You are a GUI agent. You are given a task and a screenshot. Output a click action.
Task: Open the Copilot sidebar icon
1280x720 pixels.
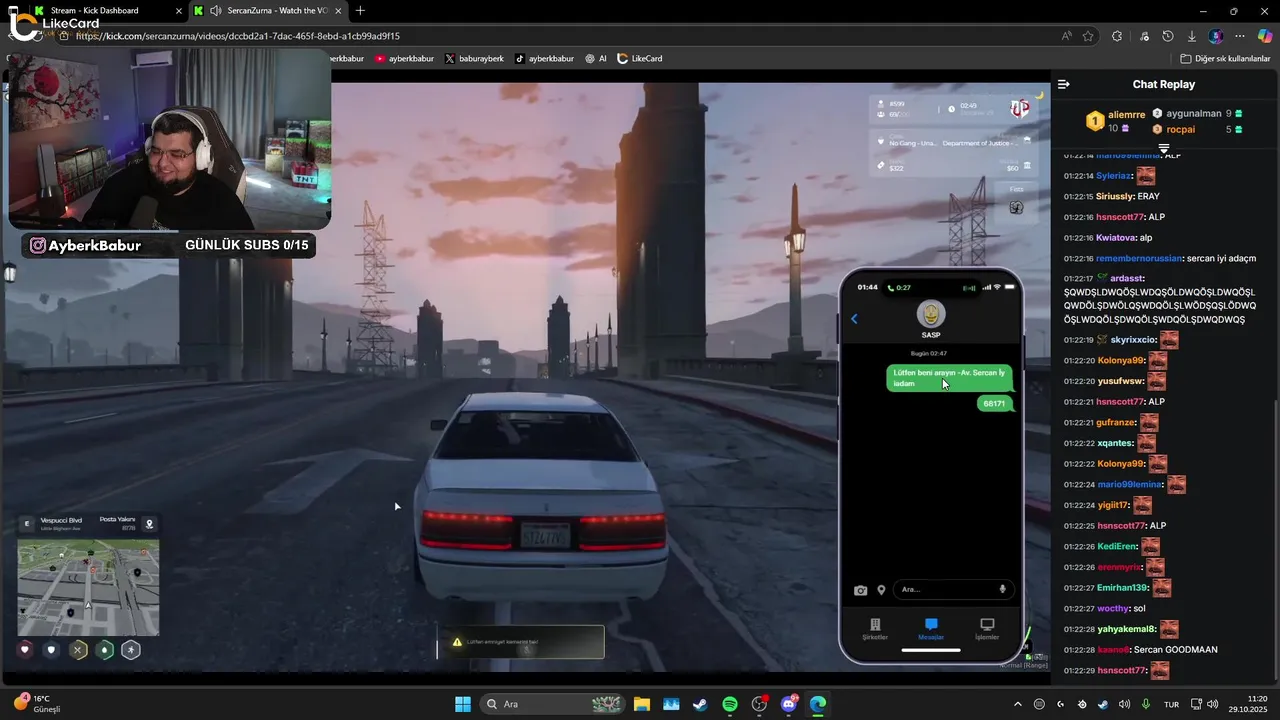(x=1265, y=36)
